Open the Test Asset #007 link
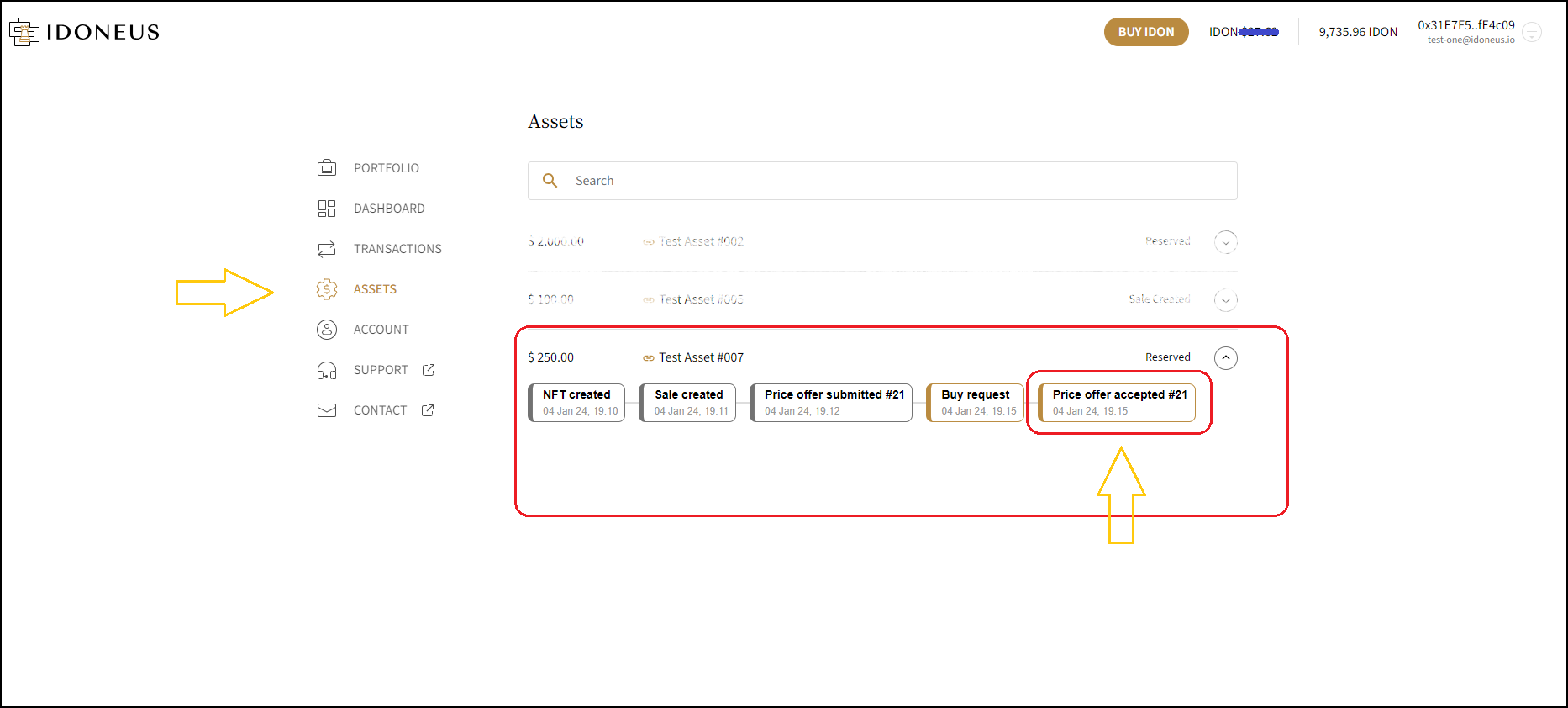 click(x=700, y=357)
